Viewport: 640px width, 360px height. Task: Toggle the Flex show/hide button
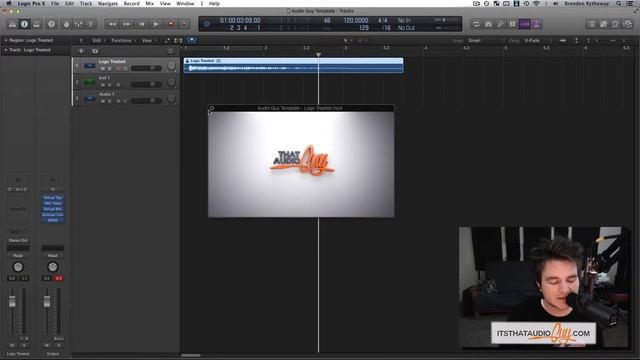point(178,40)
